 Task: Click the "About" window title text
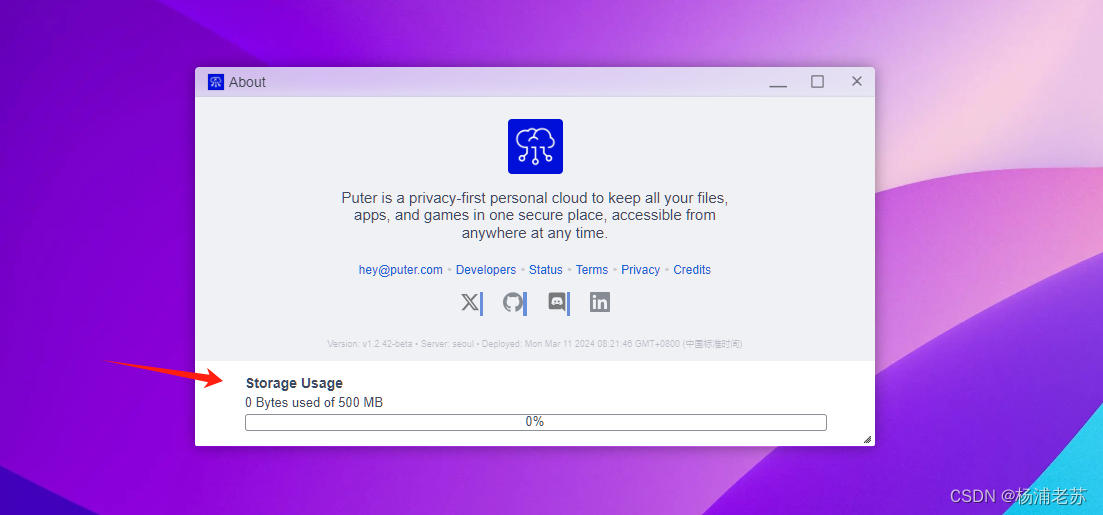pos(247,82)
